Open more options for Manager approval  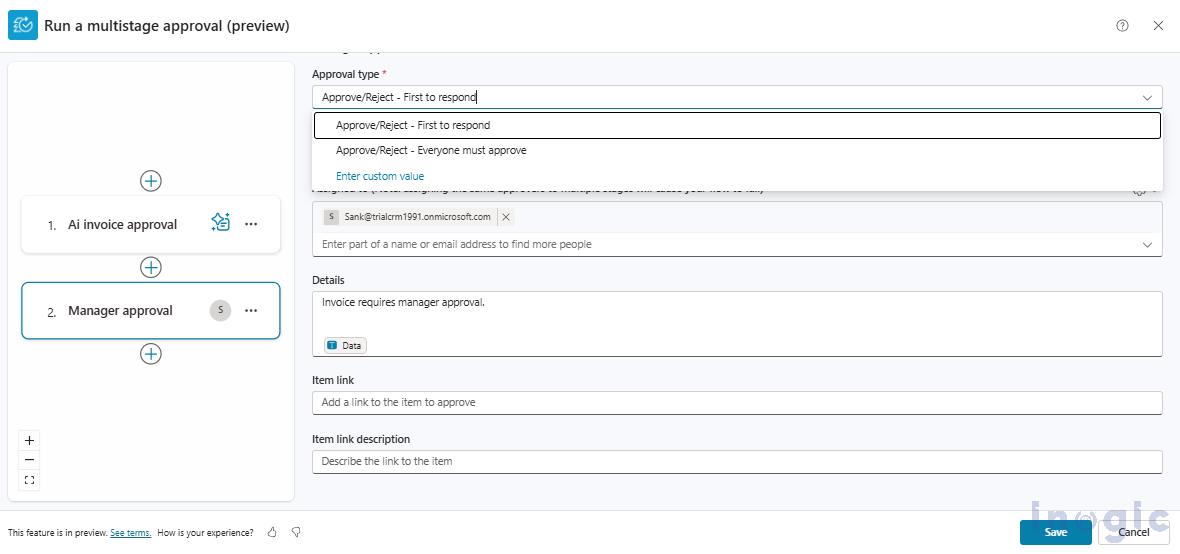point(251,310)
